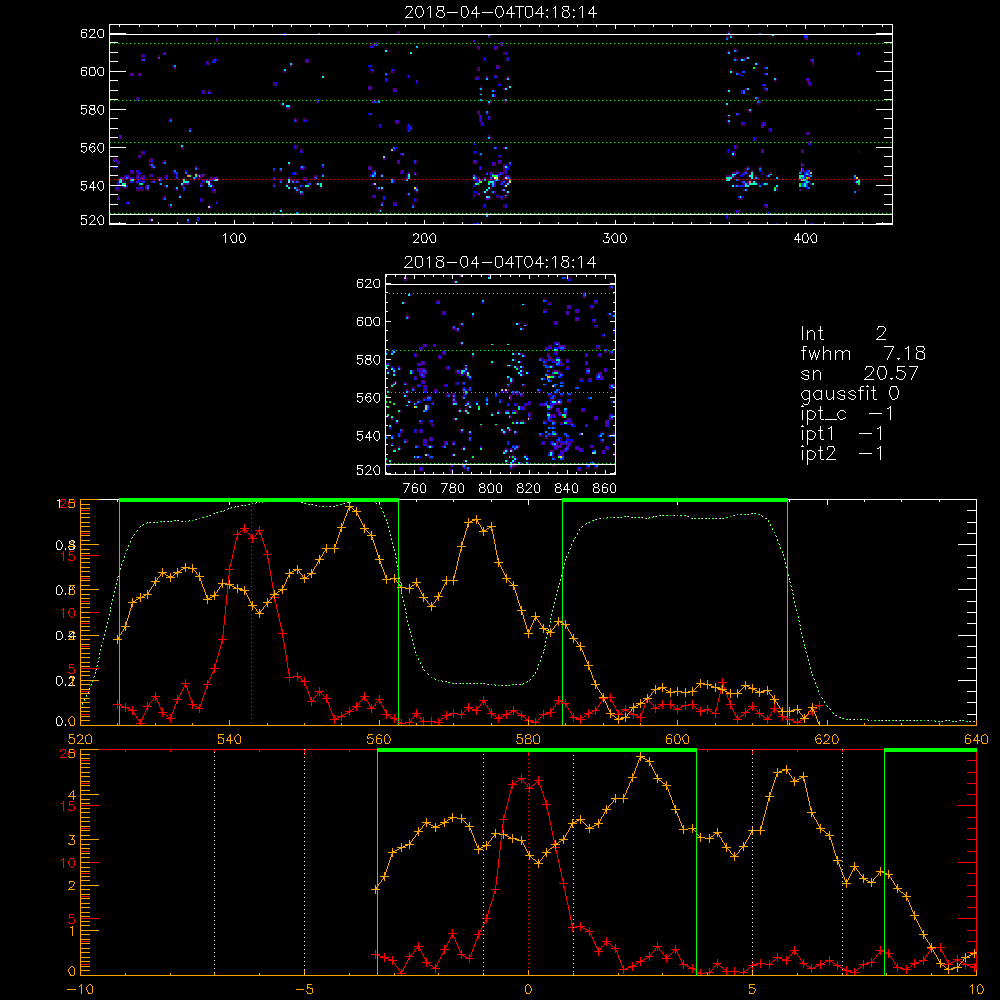Click the middle plot title 2018-04-04T04:18:14
This screenshot has width=1000, height=1000.
click(x=500, y=262)
